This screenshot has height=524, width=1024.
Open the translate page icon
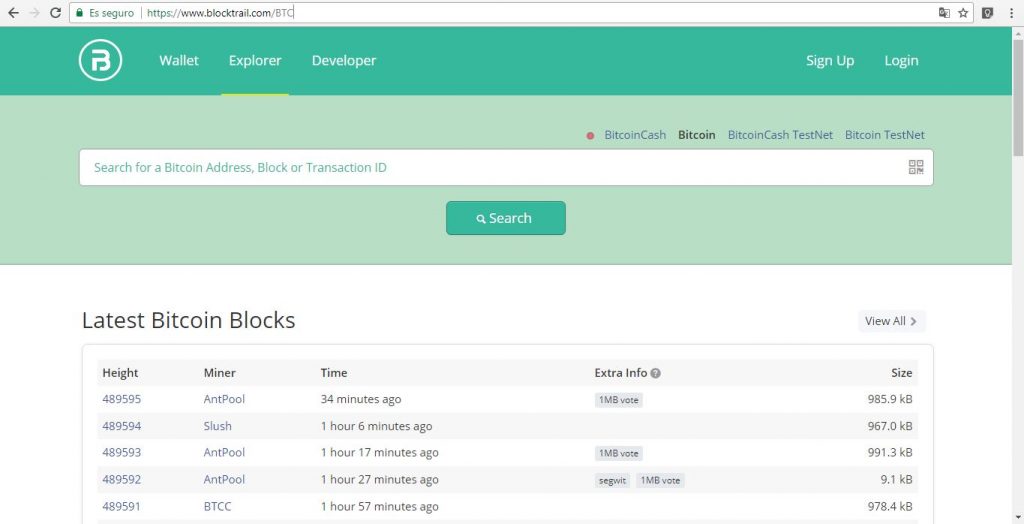[944, 12]
